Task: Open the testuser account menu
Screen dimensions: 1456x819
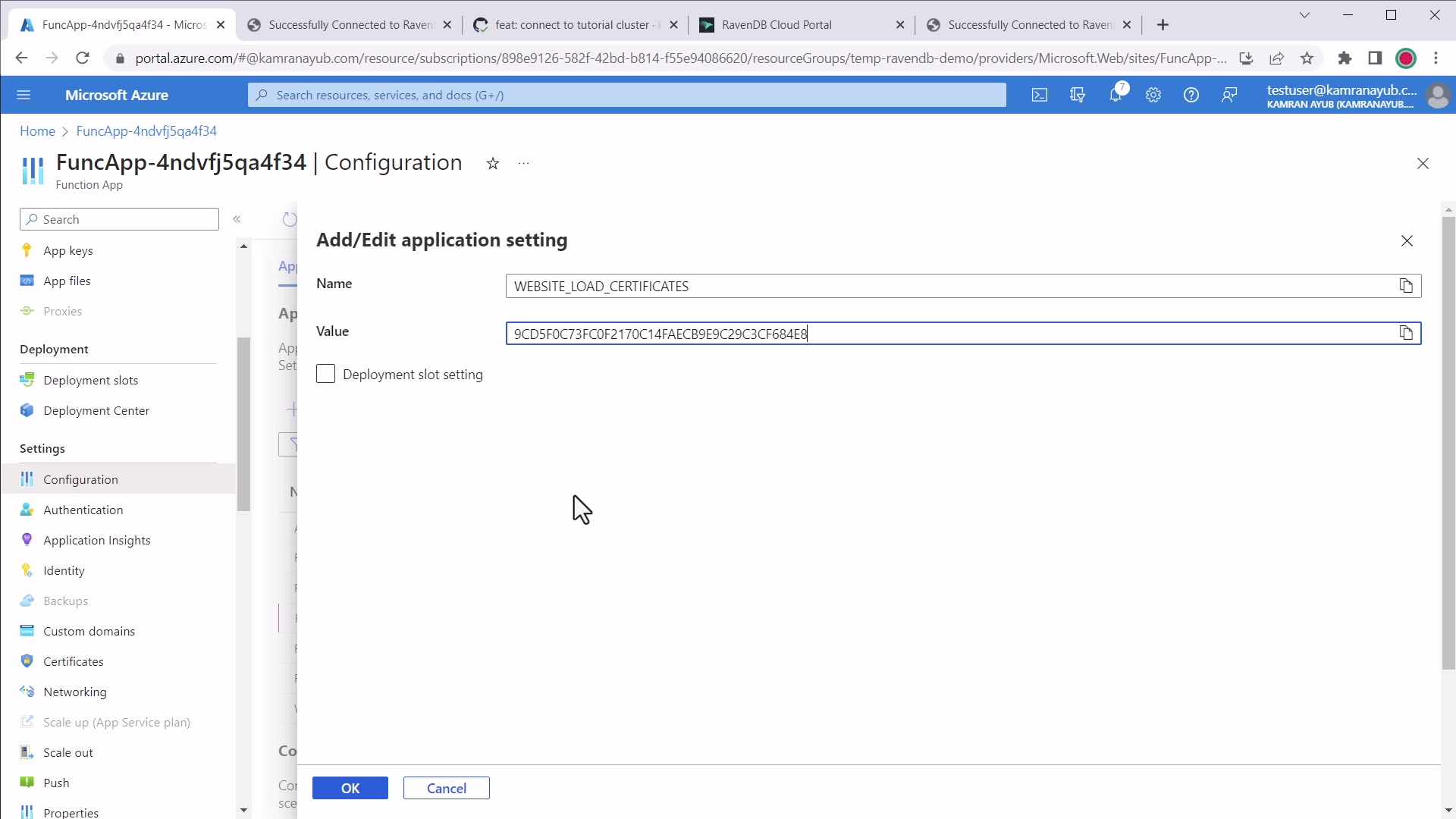Action: click(1357, 96)
